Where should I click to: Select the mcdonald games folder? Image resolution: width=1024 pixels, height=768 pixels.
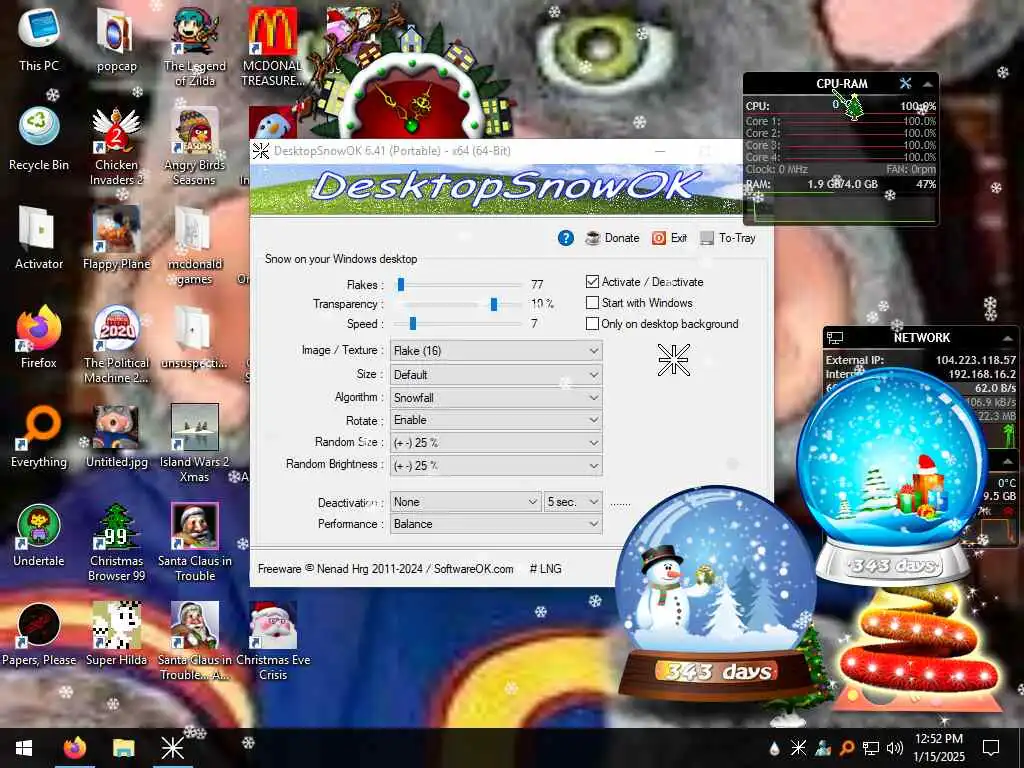pyautogui.click(x=195, y=246)
